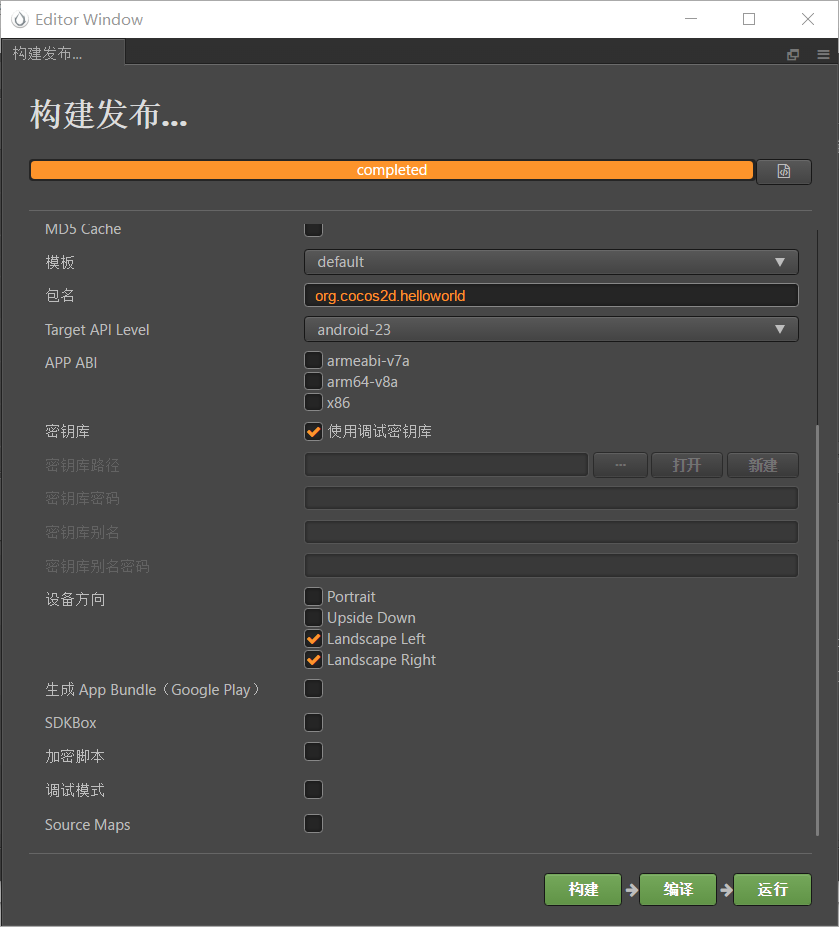Enable Portrait device orientation
The image size is (839, 927).
click(x=313, y=597)
